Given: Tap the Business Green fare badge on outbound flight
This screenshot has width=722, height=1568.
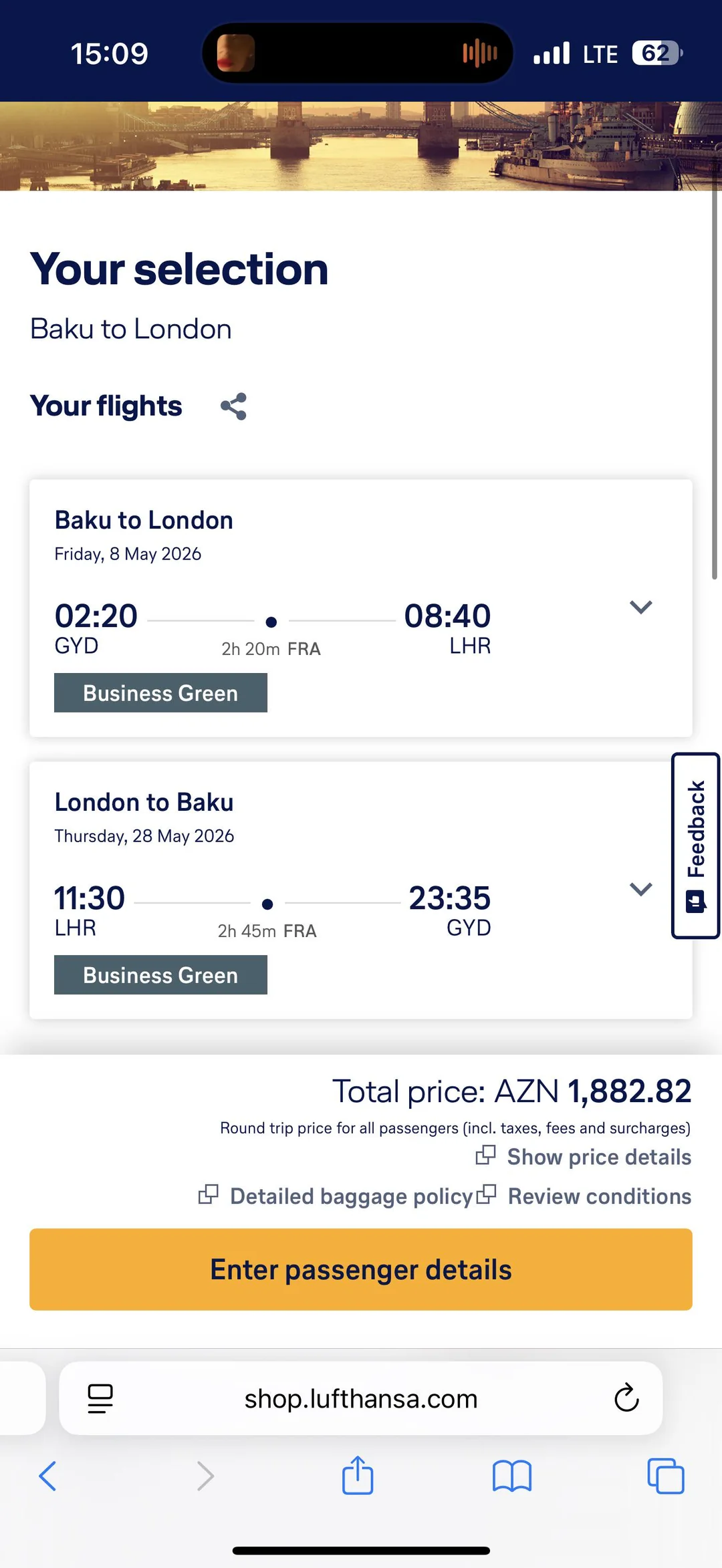Looking at the screenshot, I should pos(160,693).
